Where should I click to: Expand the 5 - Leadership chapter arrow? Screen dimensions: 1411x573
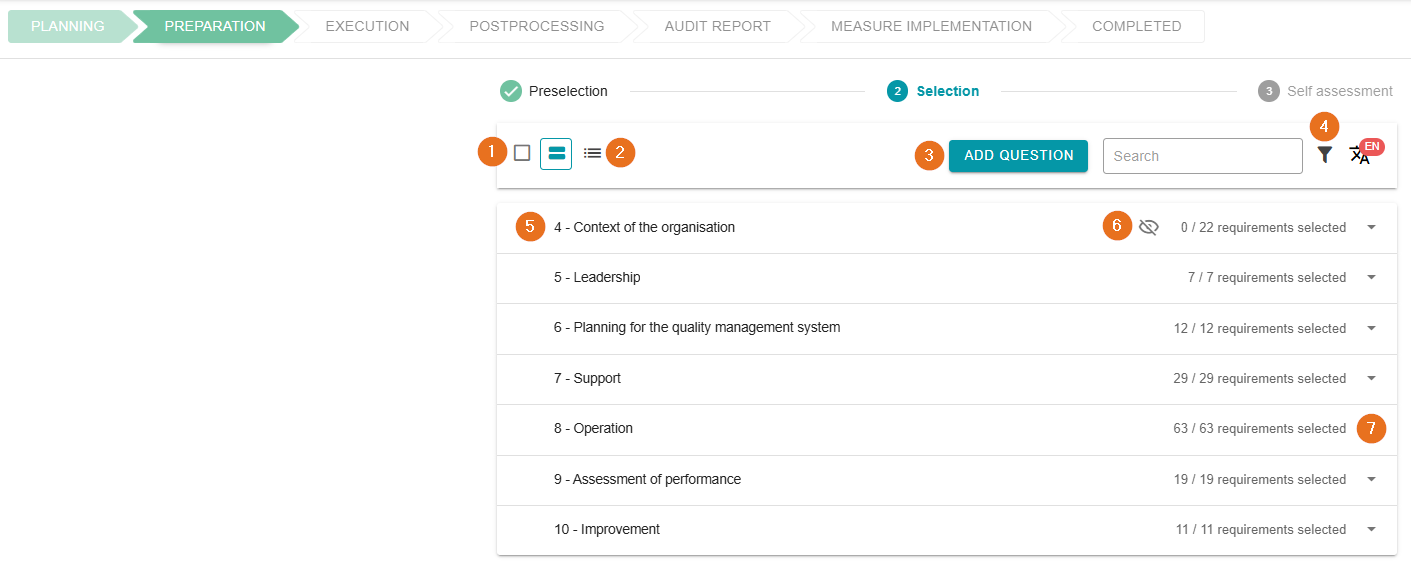1371,277
